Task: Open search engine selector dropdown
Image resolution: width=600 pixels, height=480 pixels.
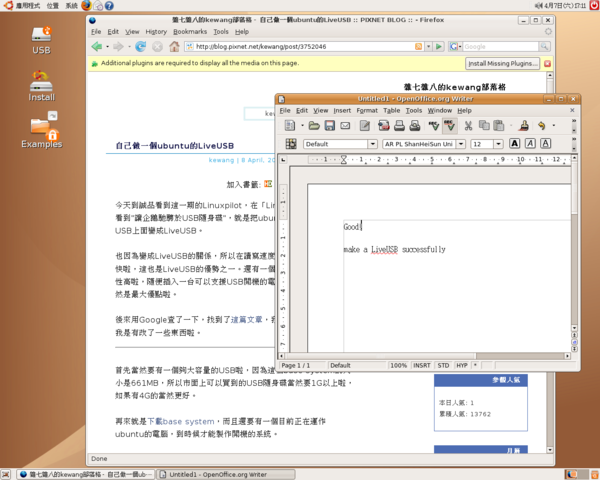Action: 455,47
